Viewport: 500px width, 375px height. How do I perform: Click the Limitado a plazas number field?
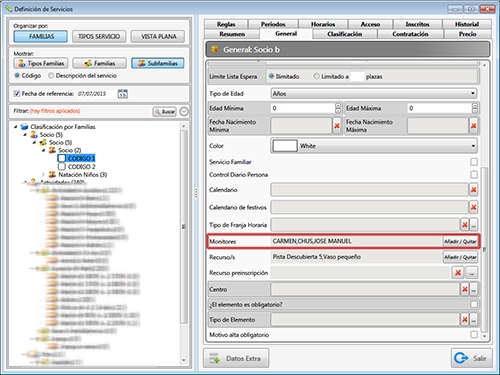click(x=357, y=76)
